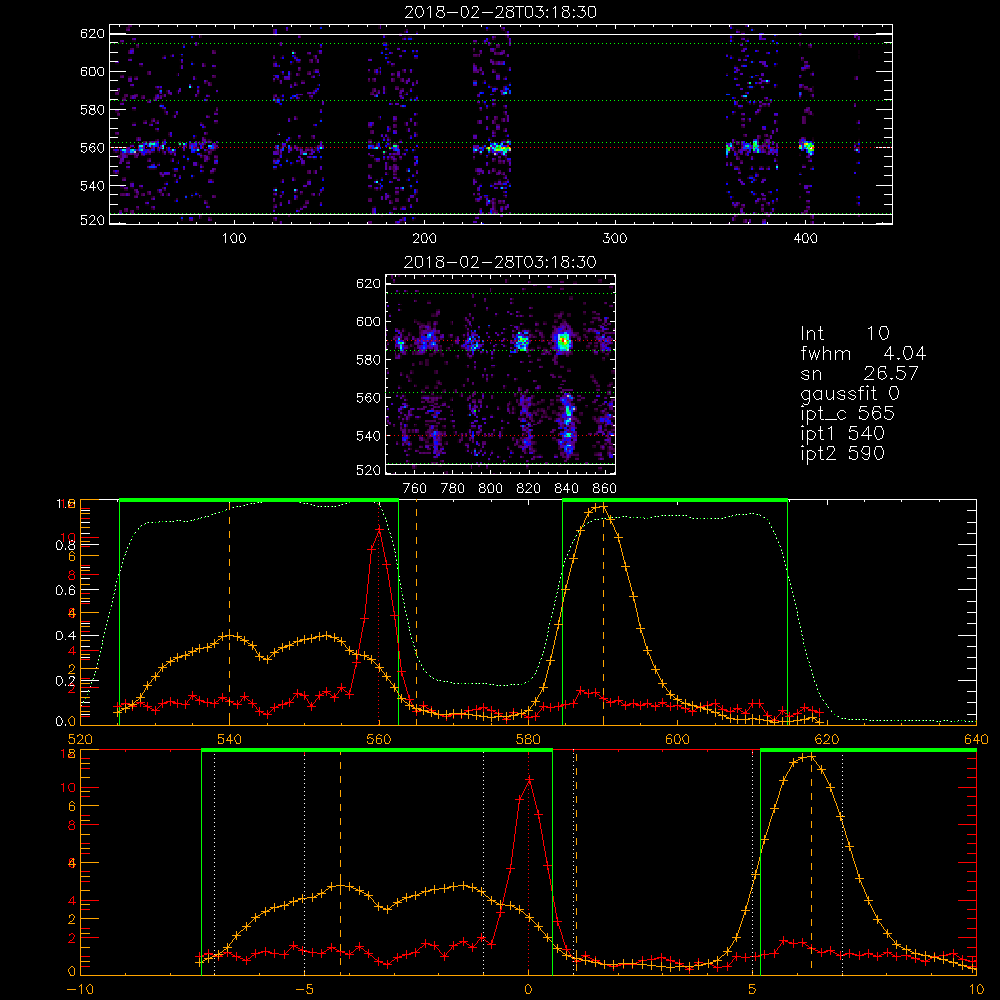This screenshot has width=1000, height=1000.
Task: Click the x-axis label -5 of the bottom plot
Action: tap(304, 989)
